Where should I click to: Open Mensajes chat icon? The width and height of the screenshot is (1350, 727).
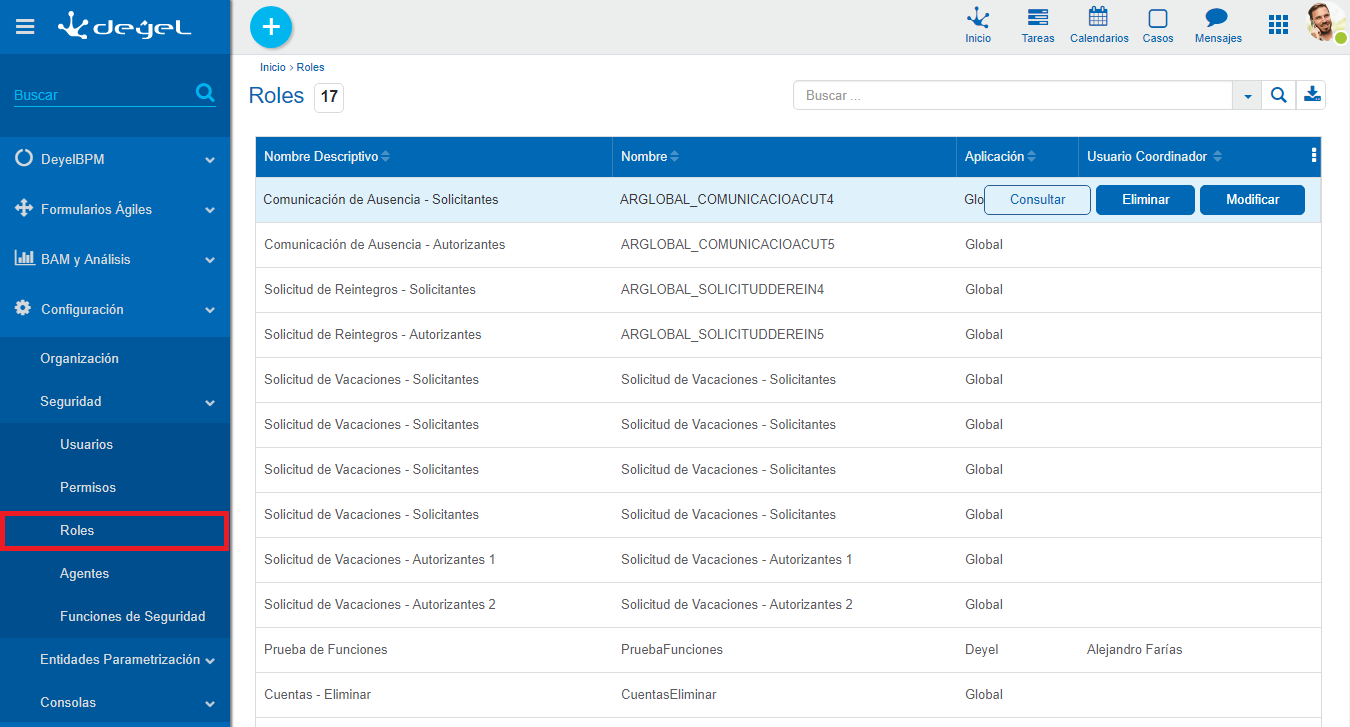(1217, 26)
